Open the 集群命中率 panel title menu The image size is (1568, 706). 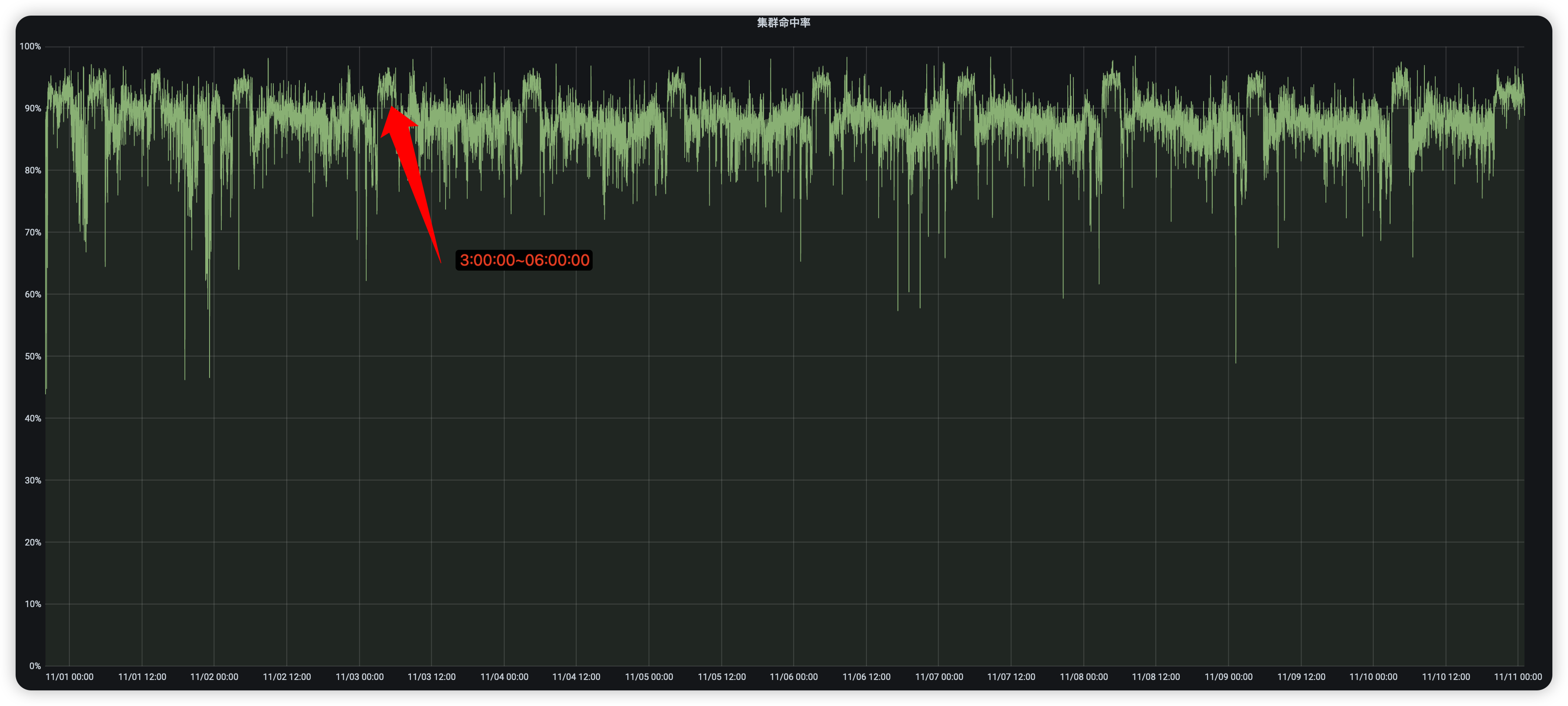tap(784, 23)
